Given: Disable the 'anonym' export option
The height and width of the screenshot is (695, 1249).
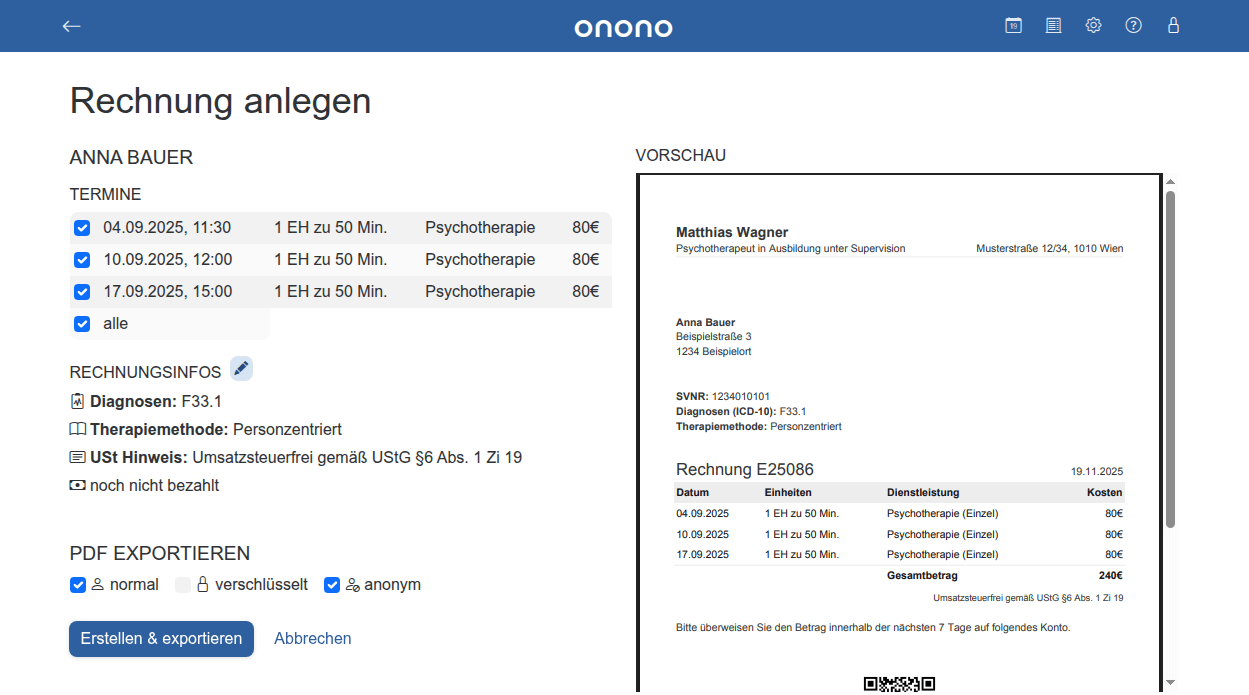Looking at the screenshot, I should point(331,585).
